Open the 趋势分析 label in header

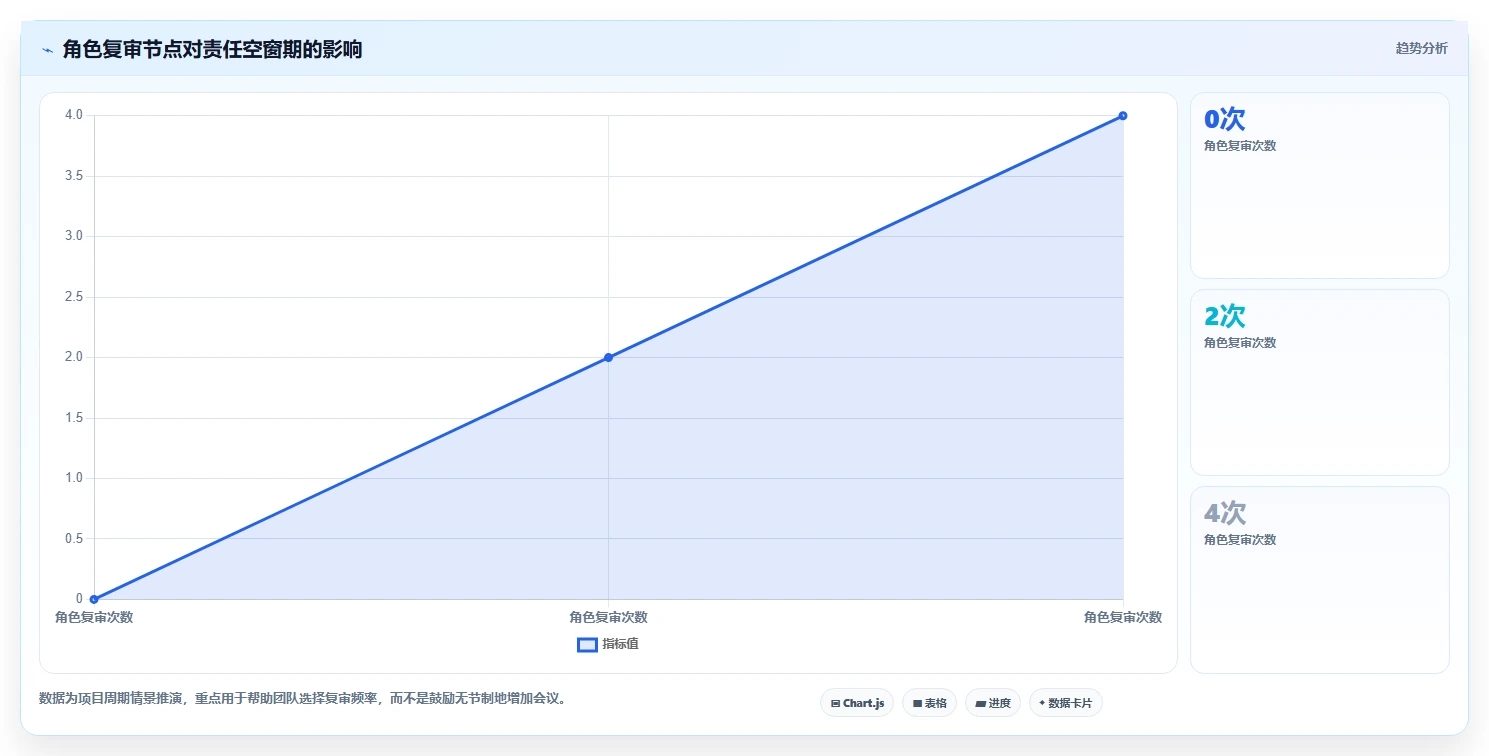click(x=1421, y=49)
